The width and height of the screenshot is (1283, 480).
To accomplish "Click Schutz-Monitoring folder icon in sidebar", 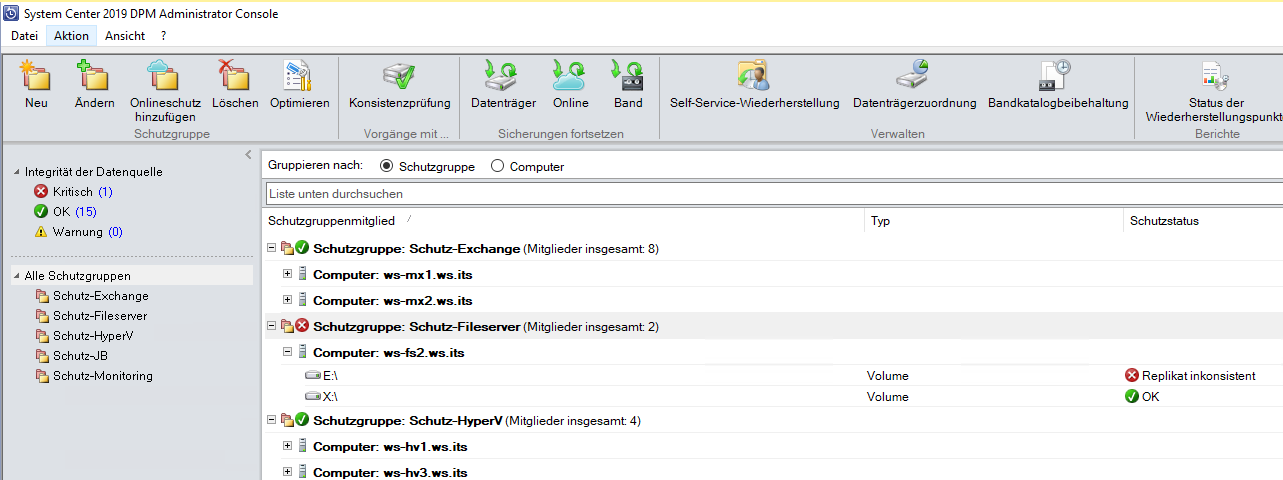I will click(x=42, y=376).
